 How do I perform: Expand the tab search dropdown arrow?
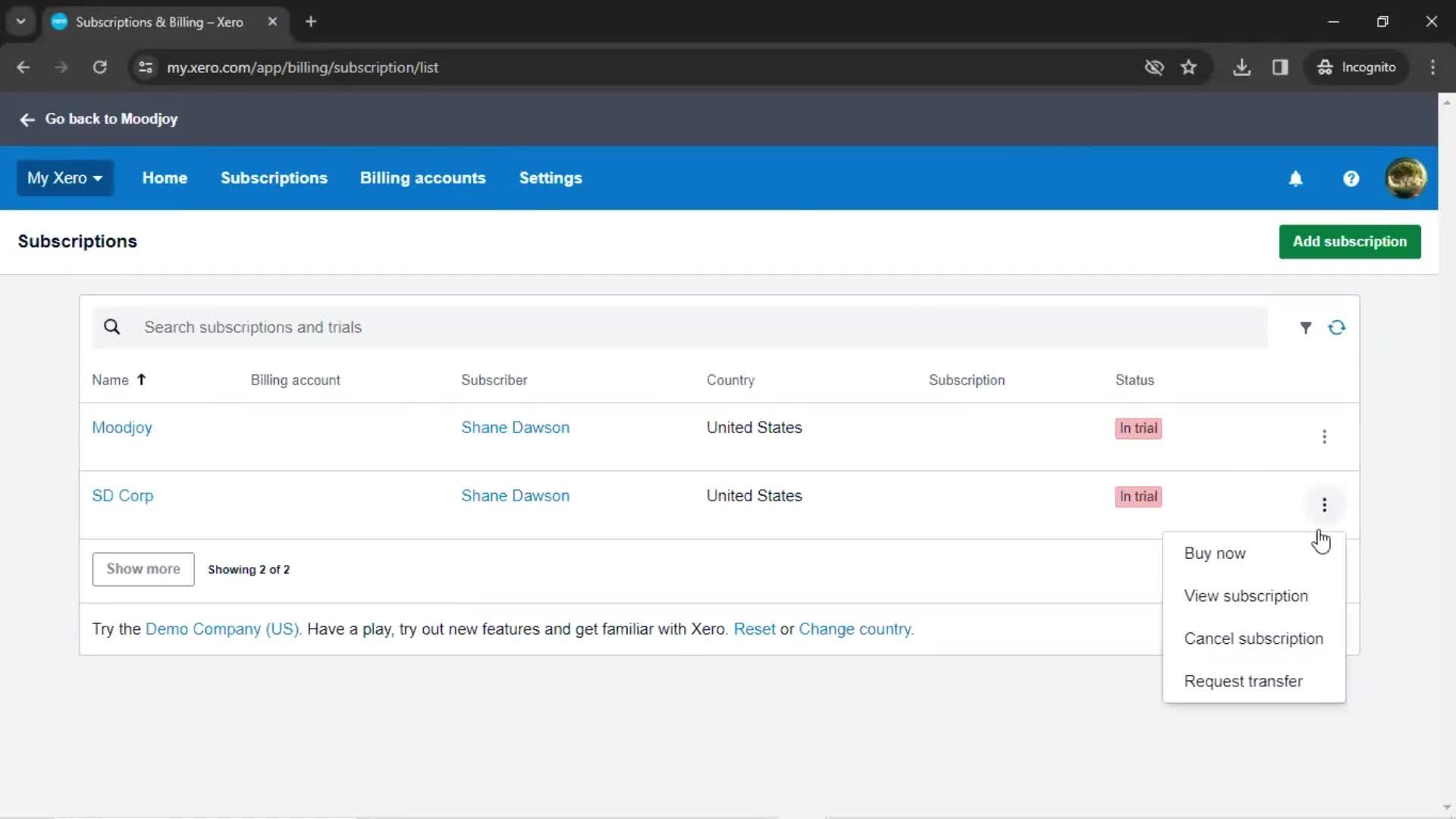(x=21, y=22)
